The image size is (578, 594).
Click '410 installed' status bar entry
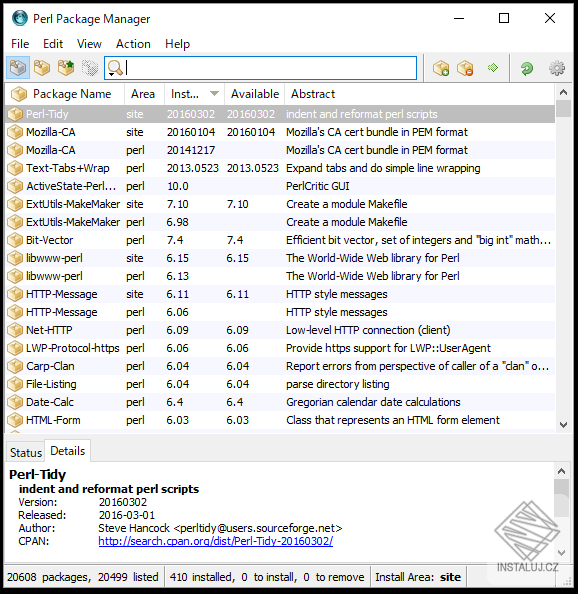[267, 577]
